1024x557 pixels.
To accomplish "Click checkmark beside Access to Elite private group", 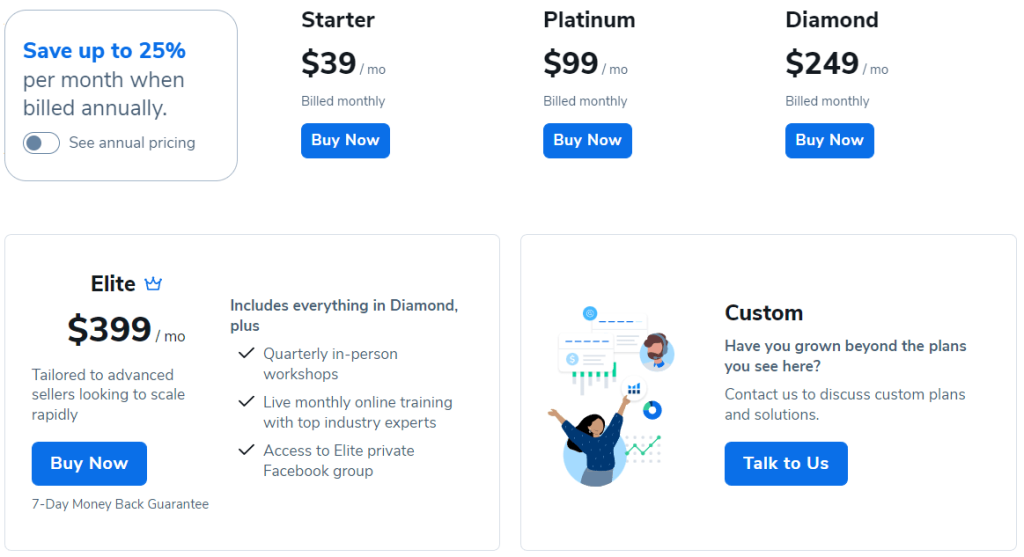I will click(246, 450).
